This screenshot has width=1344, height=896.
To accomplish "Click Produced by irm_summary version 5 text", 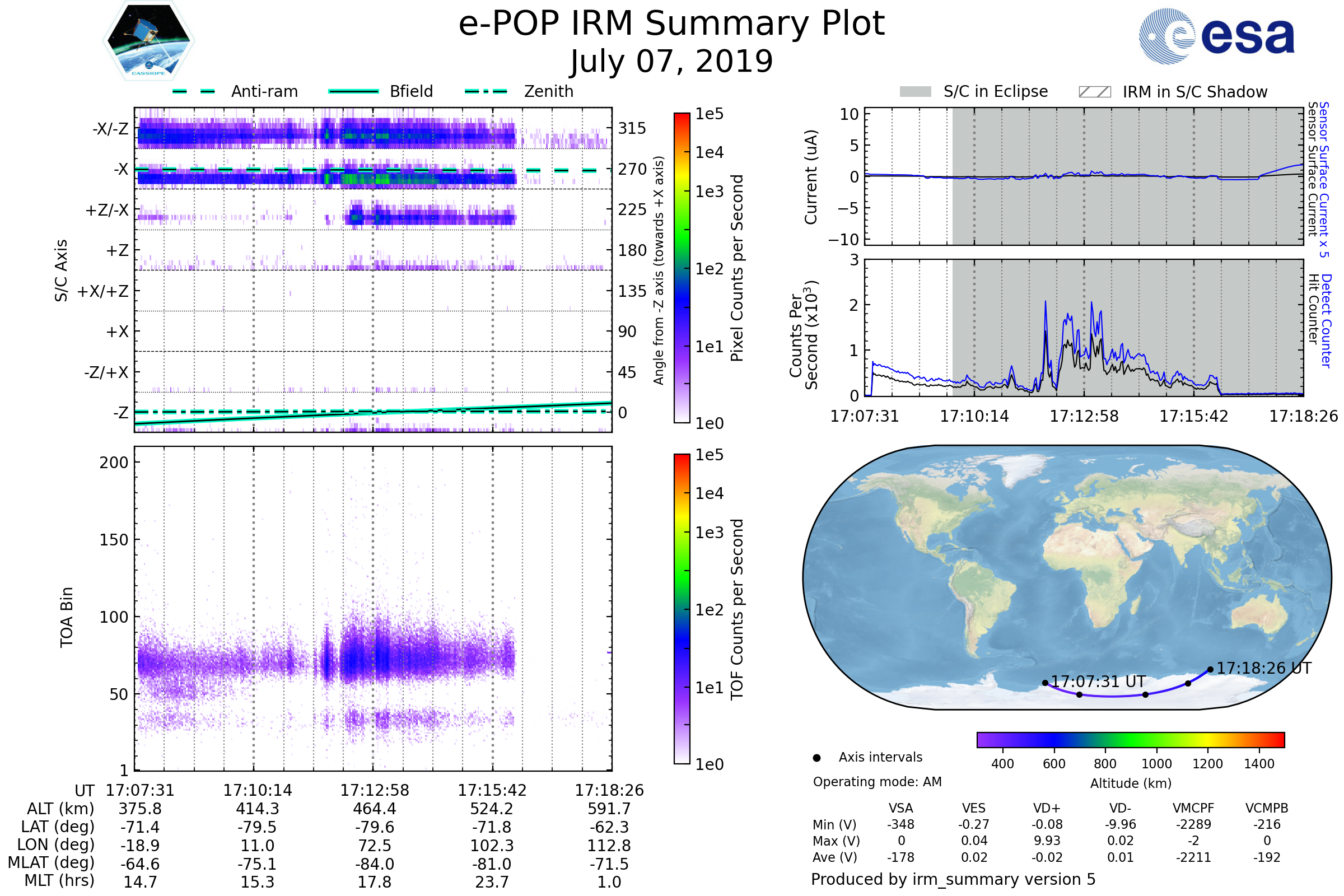I will [953, 879].
